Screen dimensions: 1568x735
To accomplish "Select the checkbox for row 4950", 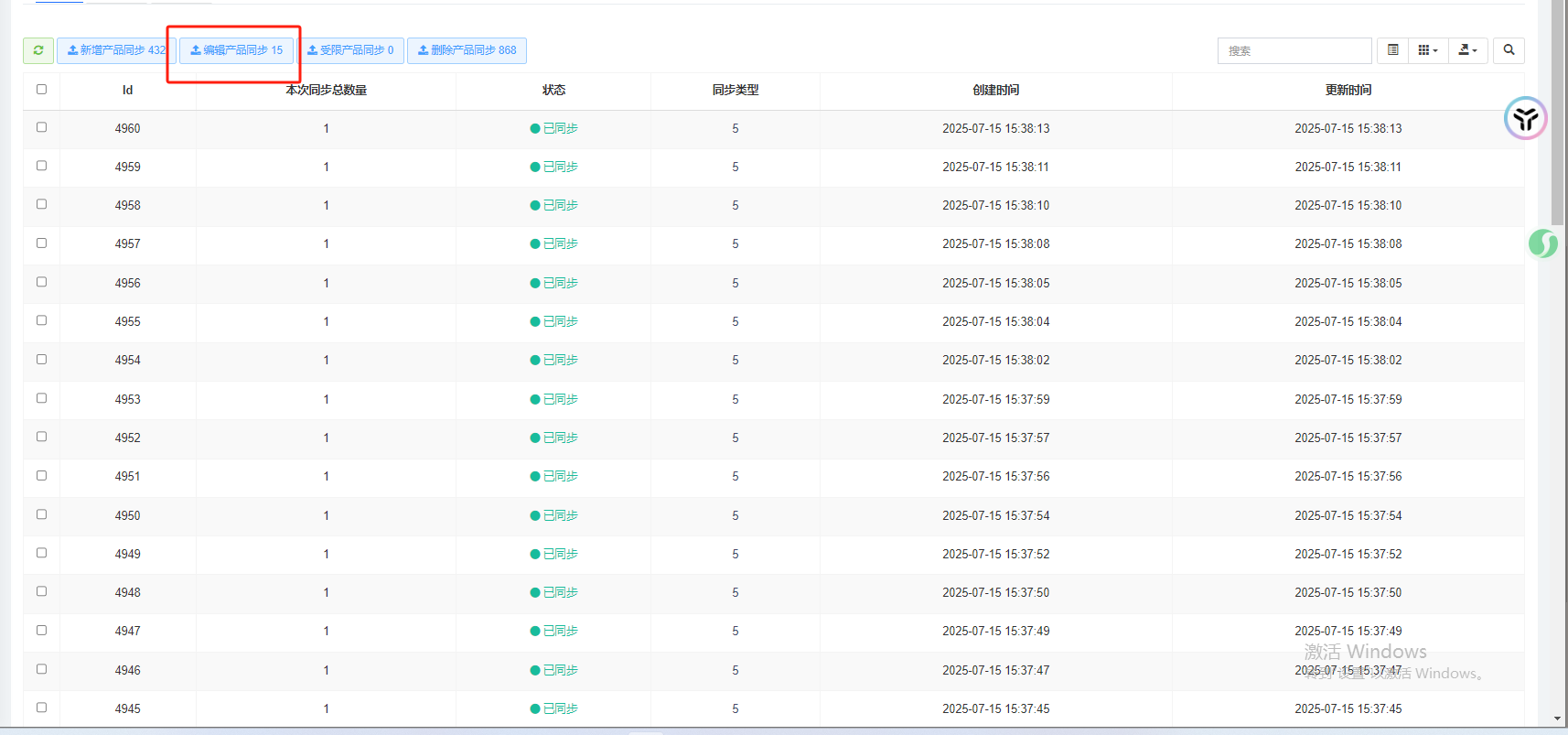I will click(41, 514).
